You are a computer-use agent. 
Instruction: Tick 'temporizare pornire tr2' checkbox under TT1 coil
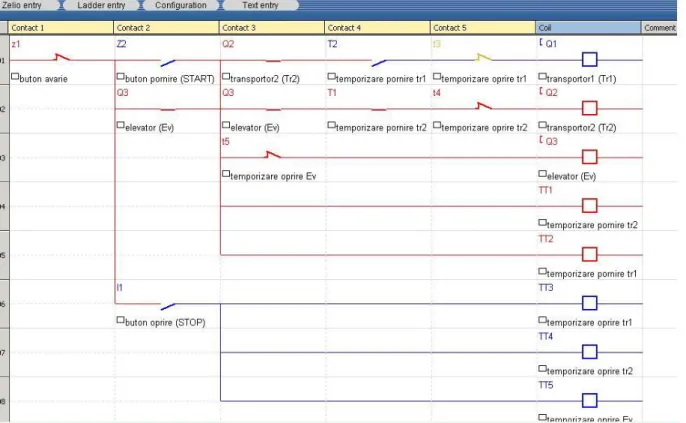pos(542,223)
